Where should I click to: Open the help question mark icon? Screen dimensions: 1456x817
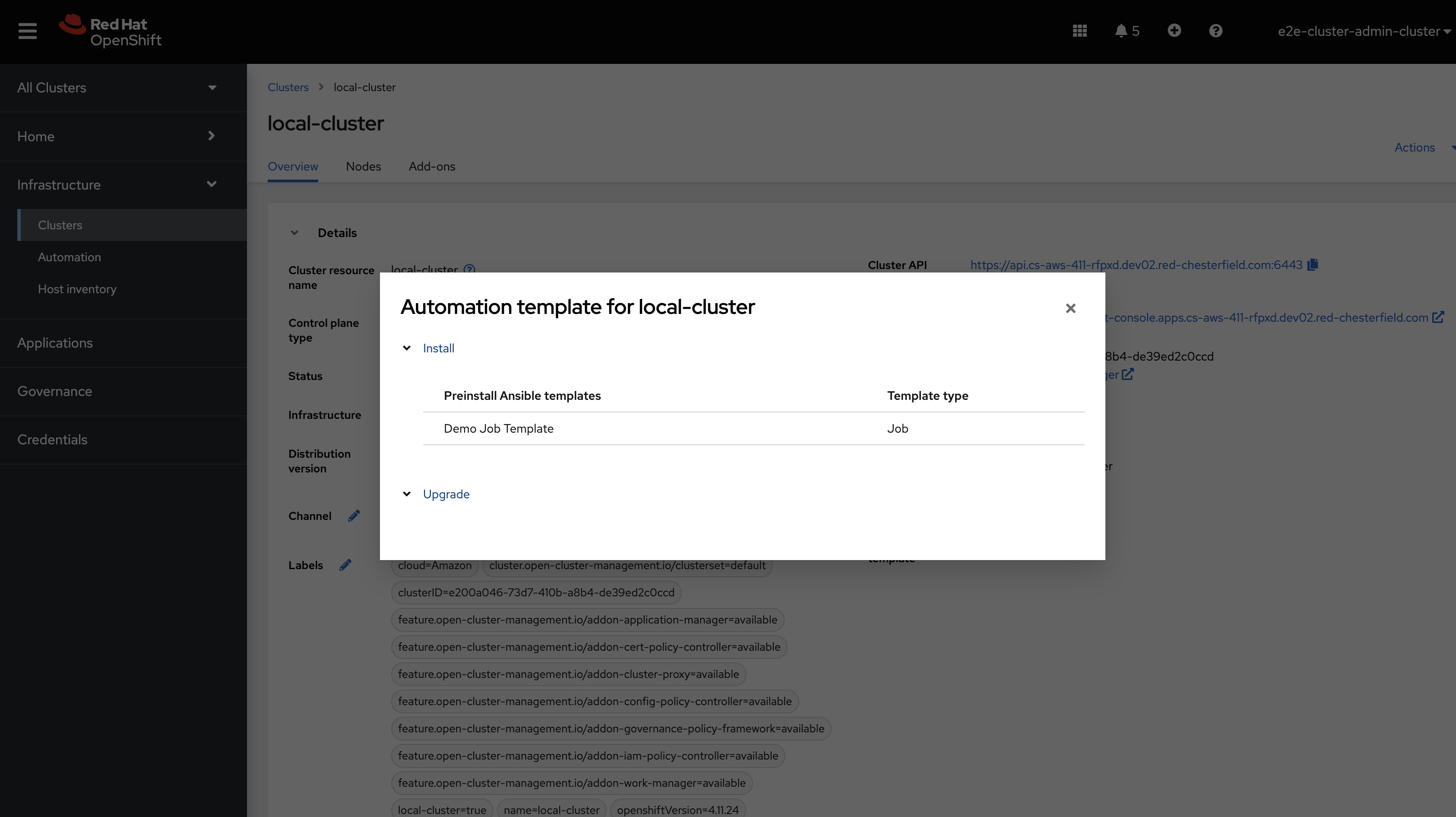[x=1216, y=31]
